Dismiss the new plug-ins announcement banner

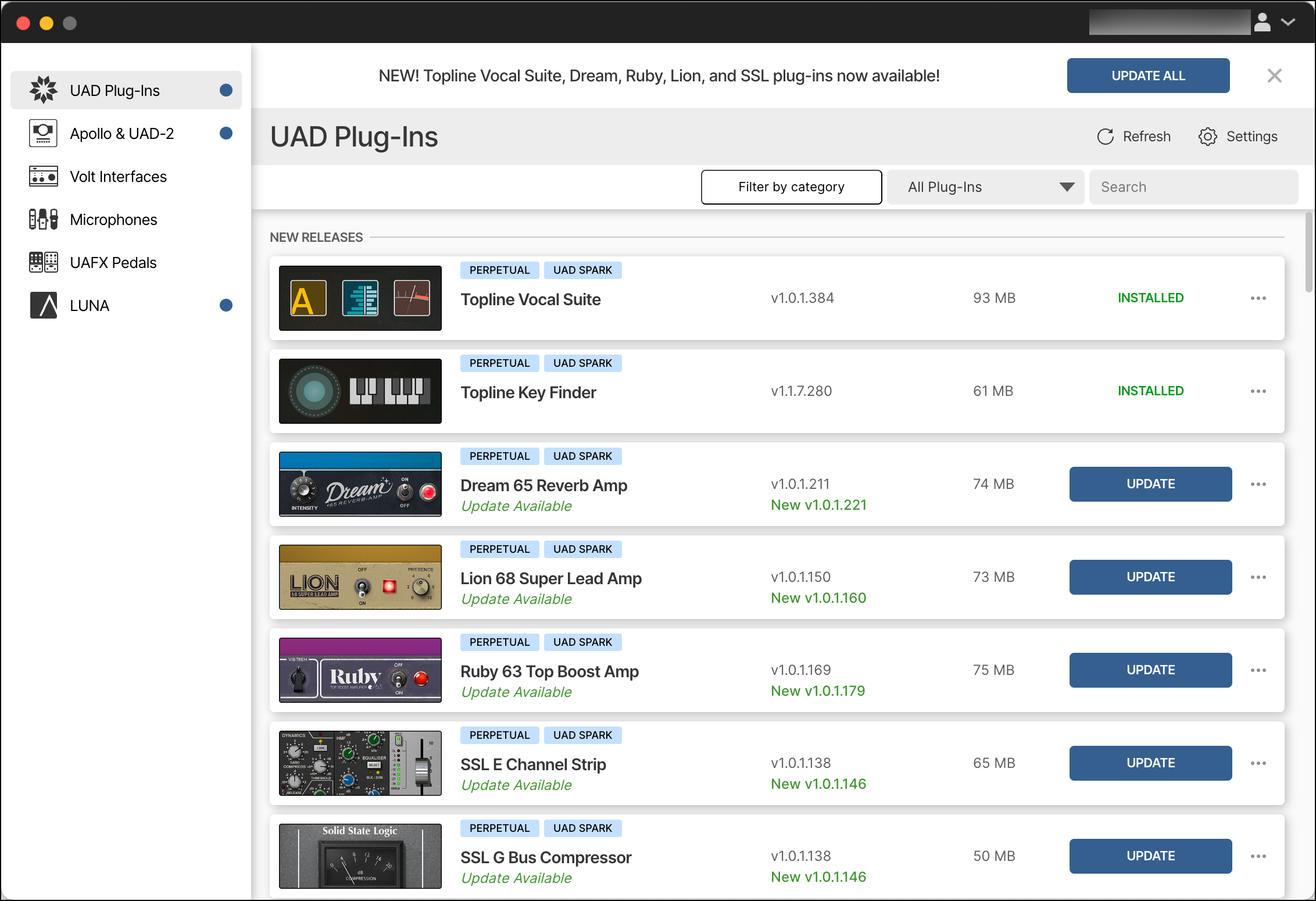(1274, 76)
